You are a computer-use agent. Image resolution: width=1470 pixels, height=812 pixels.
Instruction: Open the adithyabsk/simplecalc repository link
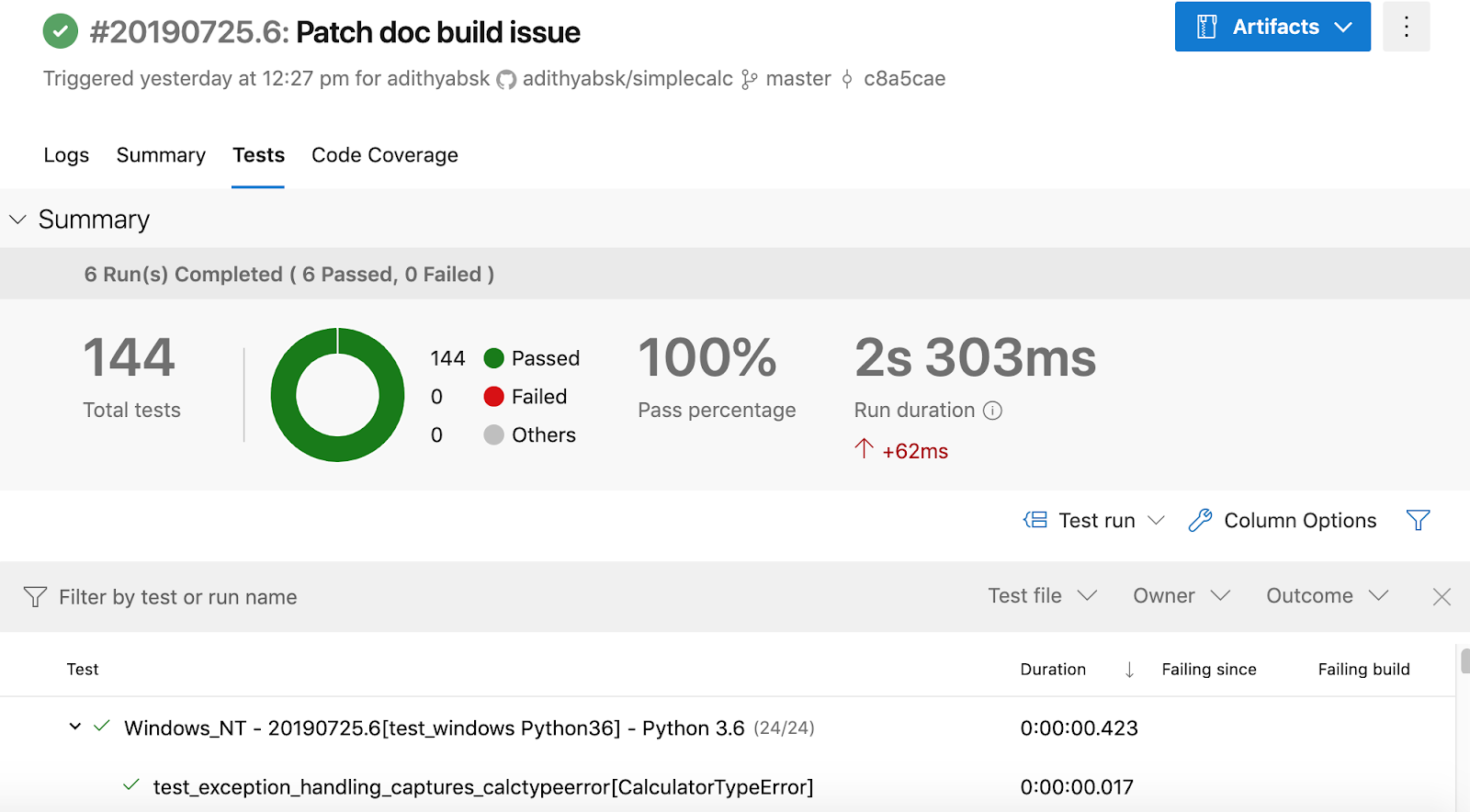click(x=628, y=79)
